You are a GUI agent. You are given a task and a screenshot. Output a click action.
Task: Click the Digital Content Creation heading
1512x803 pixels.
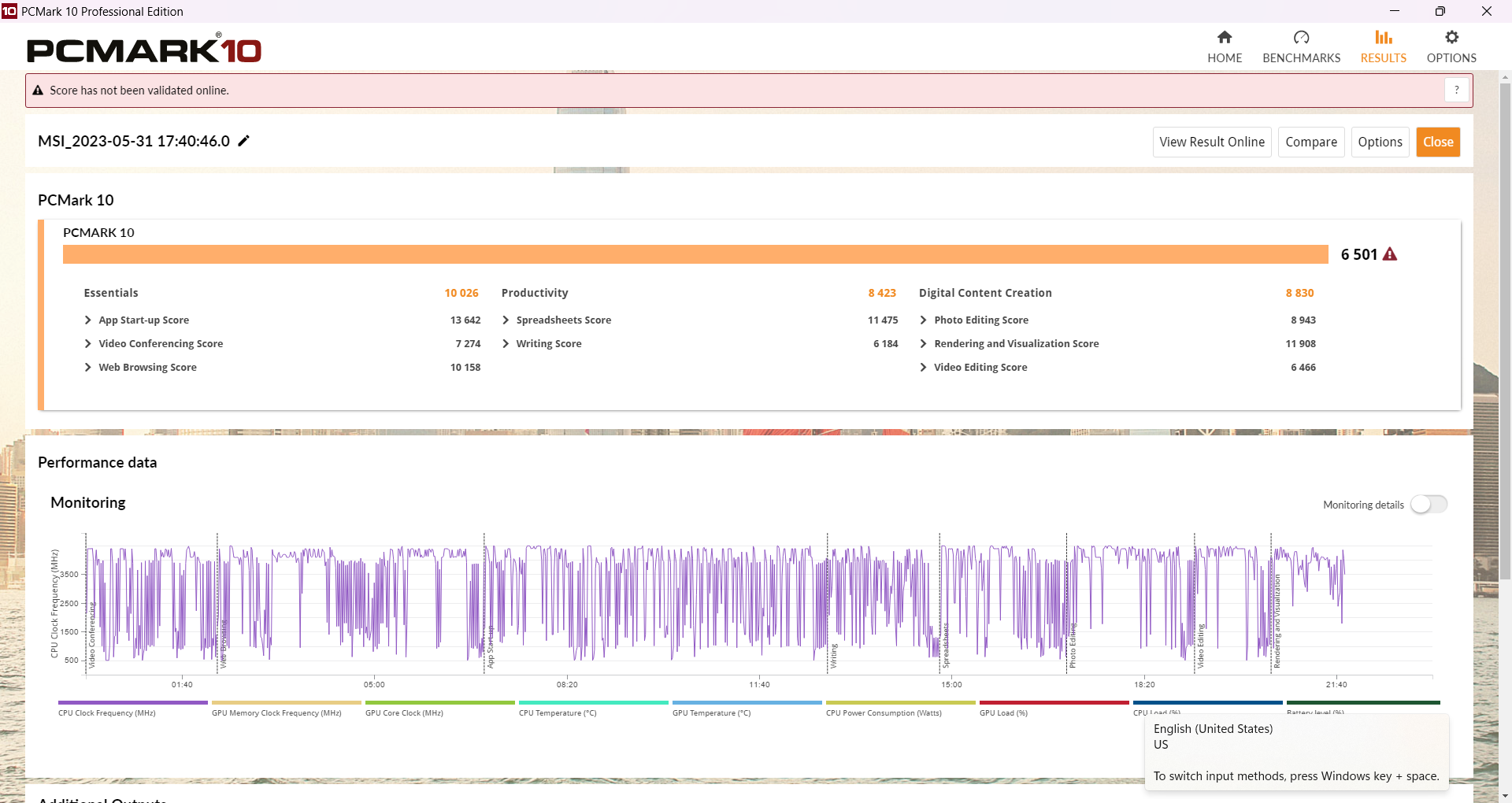[985, 293]
